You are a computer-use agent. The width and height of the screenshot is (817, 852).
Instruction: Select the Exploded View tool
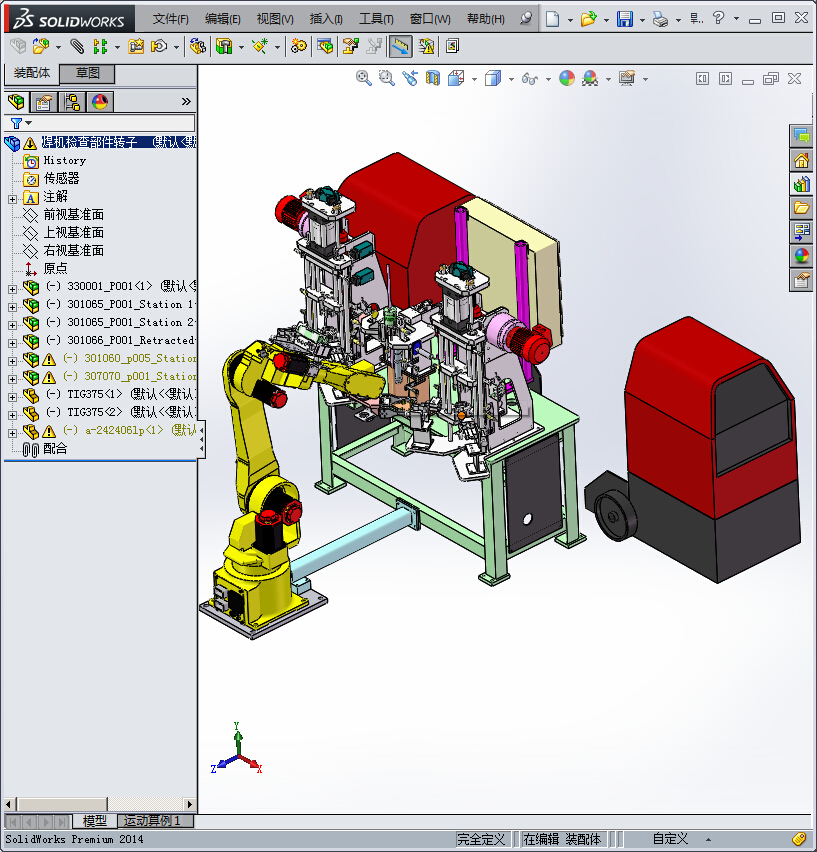point(350,47)
